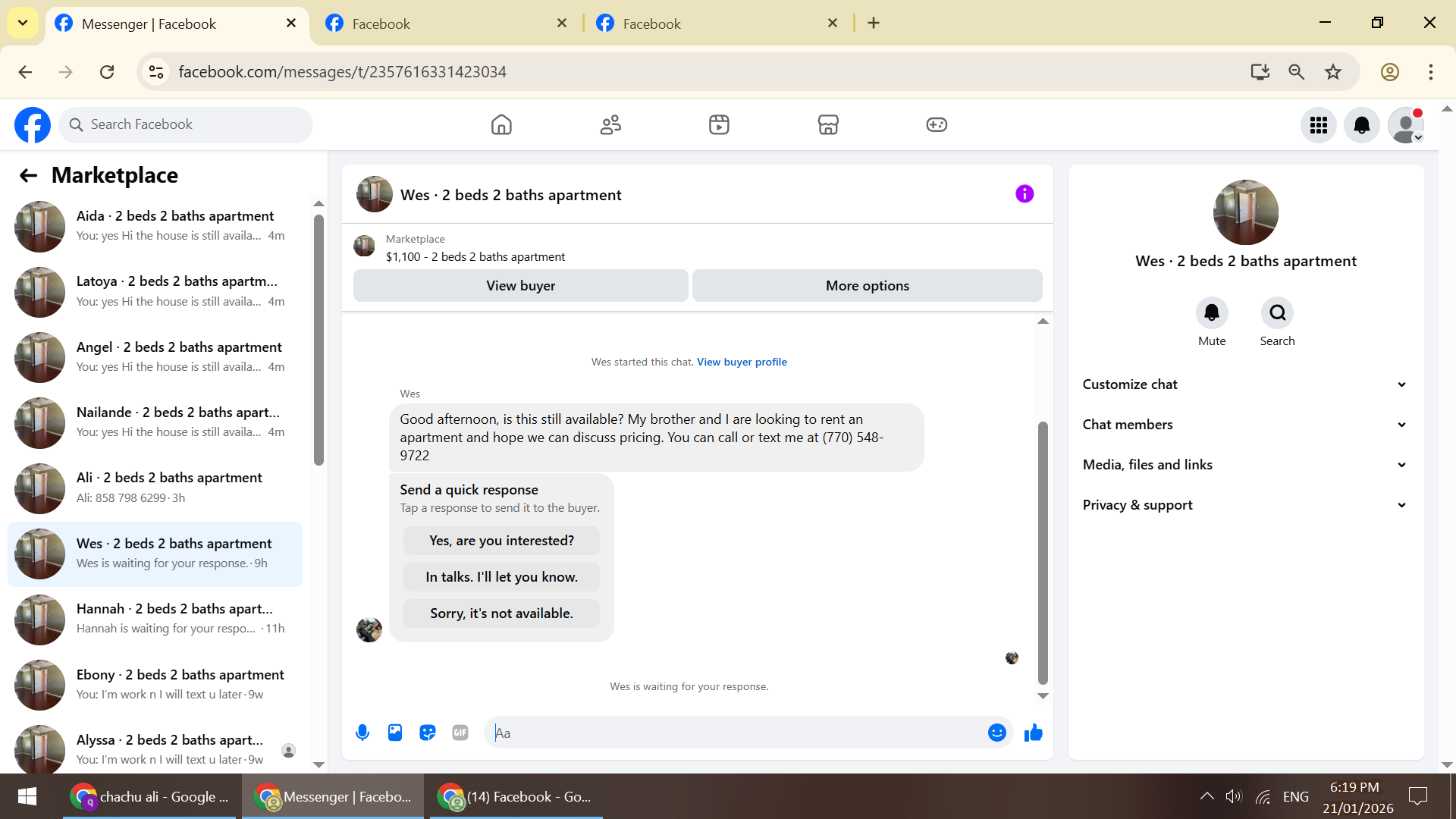The height and width of the screenshot is (819, 1456).
Task: Expand the Chat members section
Action: [x=1245, y=425]
